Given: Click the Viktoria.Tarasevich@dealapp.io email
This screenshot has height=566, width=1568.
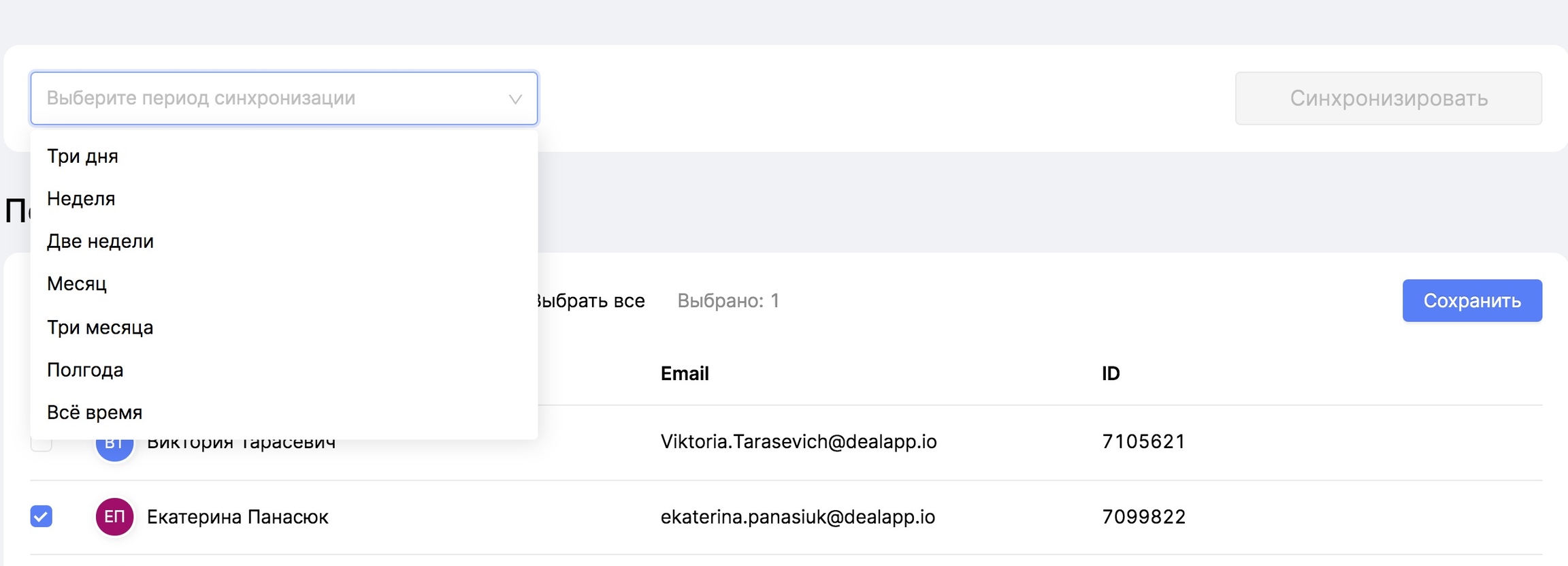Looking at the screenshot, I should 798,442.
